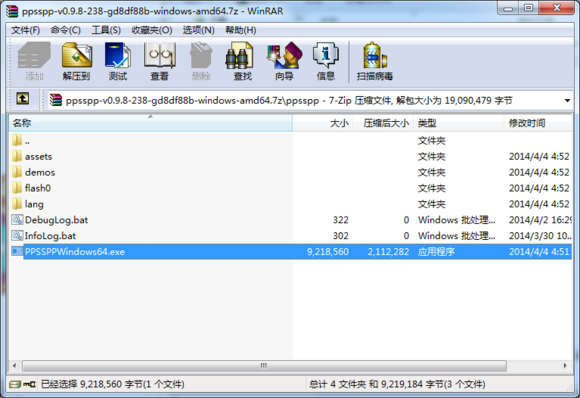This screenshot has height=398, width=580.
Task: Click the 322 size of DebugLog.bat
Action: [340, 220]
